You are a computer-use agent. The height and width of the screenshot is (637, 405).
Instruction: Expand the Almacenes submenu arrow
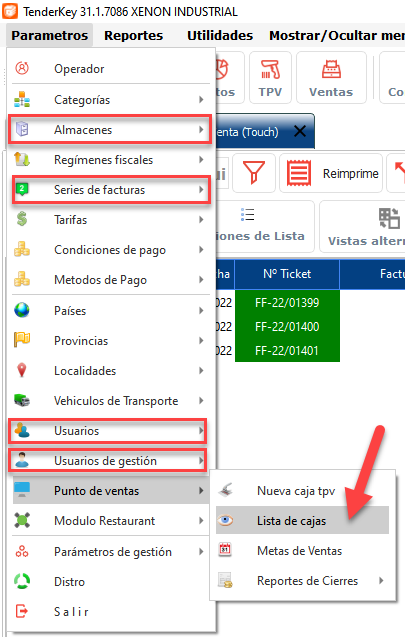click(x=201, y=130)
